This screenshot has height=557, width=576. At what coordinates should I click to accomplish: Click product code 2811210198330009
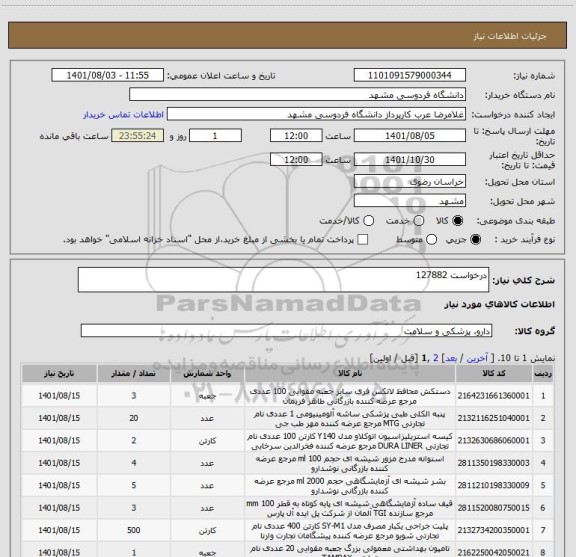coord(493,485)
